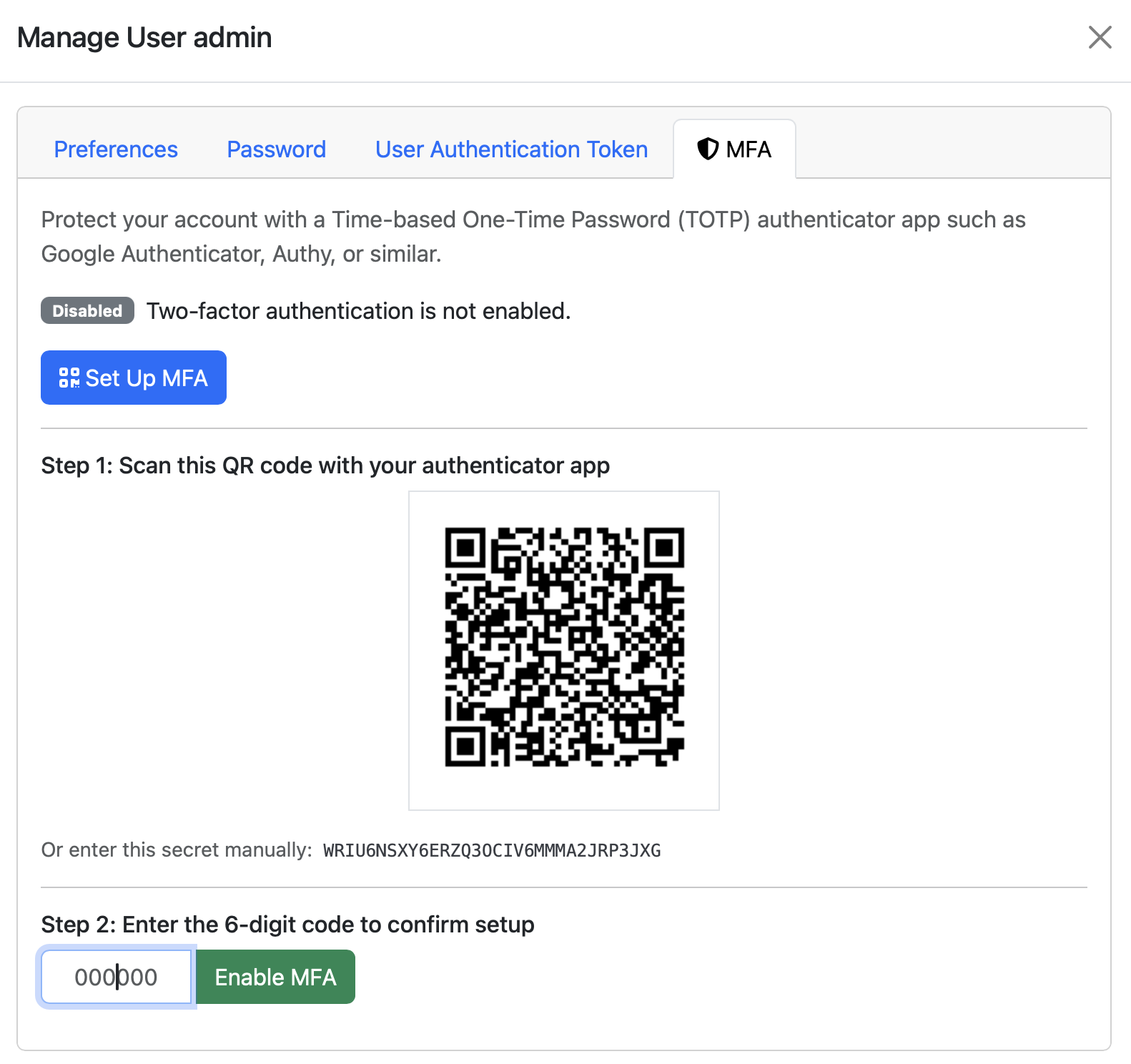This screenshot has width=1131, height=1064.
Task: Click the manual secret key text
Action: pos(492,851)
